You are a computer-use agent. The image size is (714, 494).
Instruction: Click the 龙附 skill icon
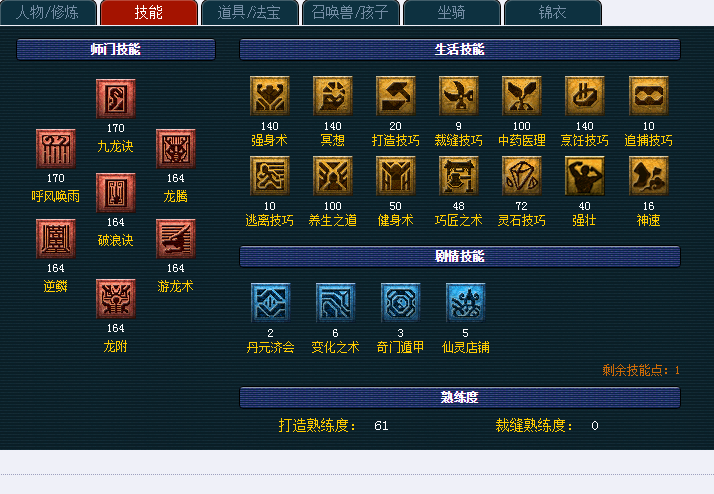116,299
